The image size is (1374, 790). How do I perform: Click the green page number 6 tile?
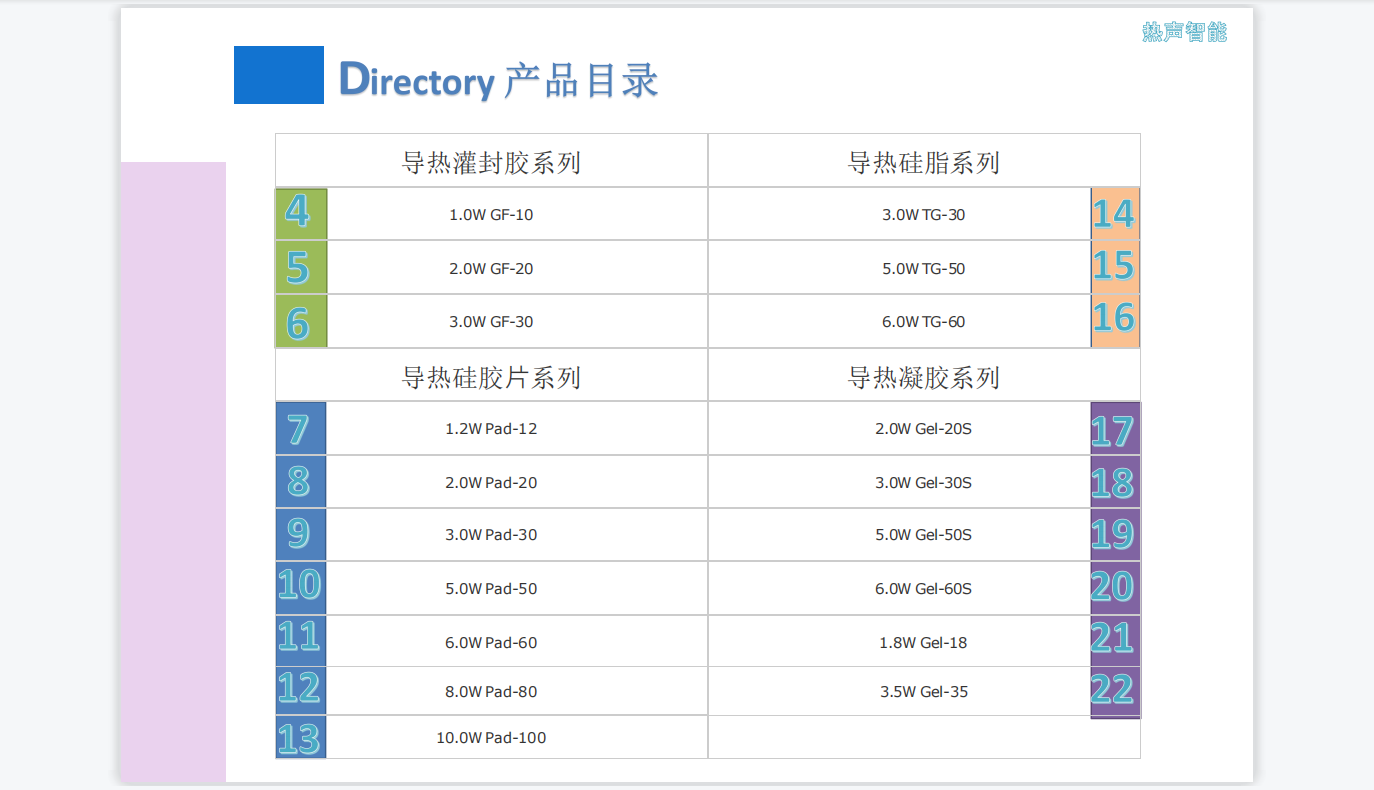[301, 322]
